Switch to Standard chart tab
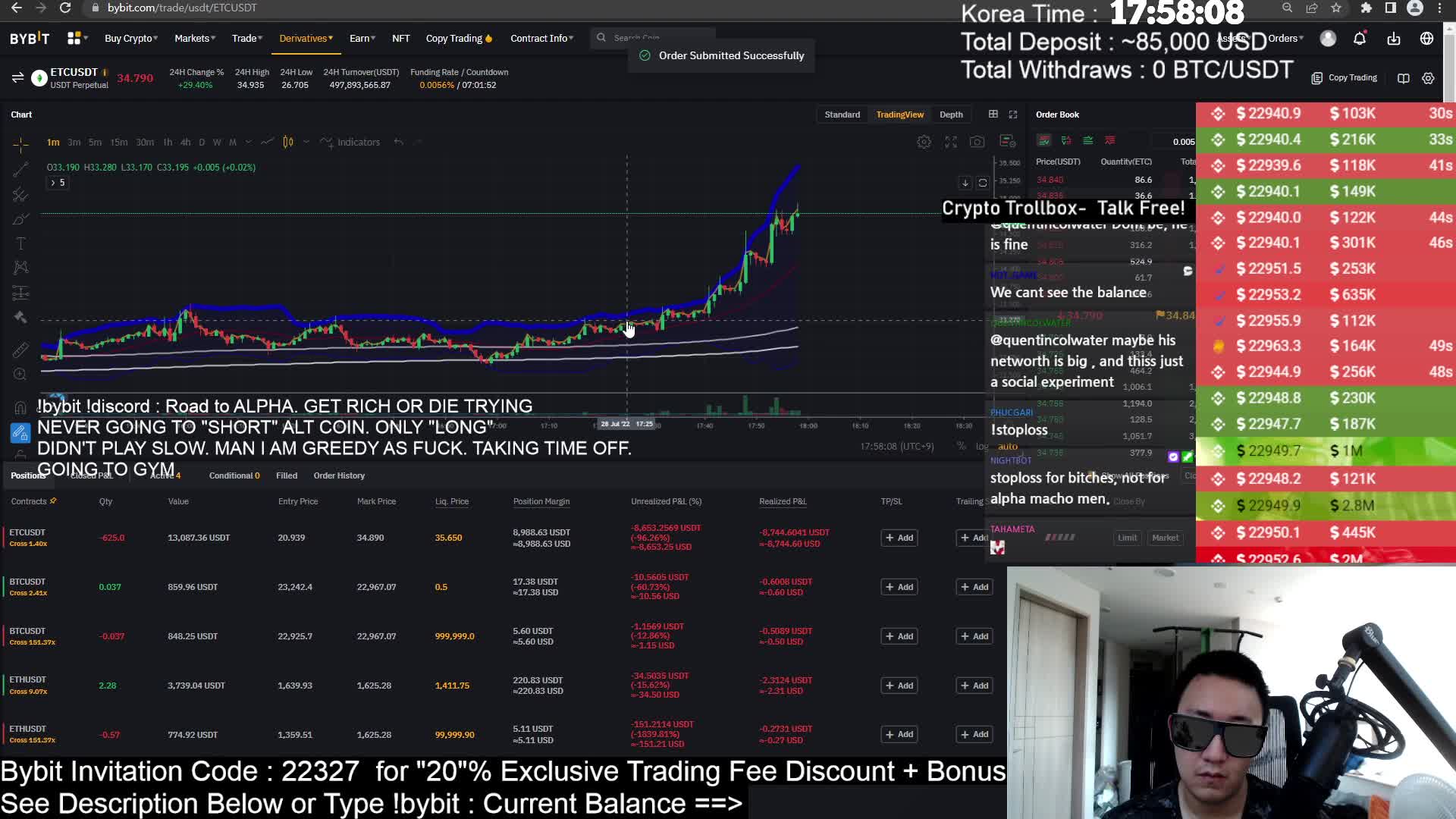The image size is (1456, 819). click(843, 115)
